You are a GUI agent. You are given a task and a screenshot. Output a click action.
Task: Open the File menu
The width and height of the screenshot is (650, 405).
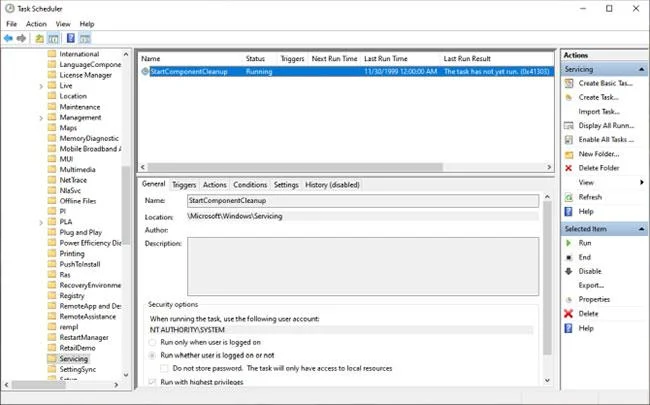point(12,24)
